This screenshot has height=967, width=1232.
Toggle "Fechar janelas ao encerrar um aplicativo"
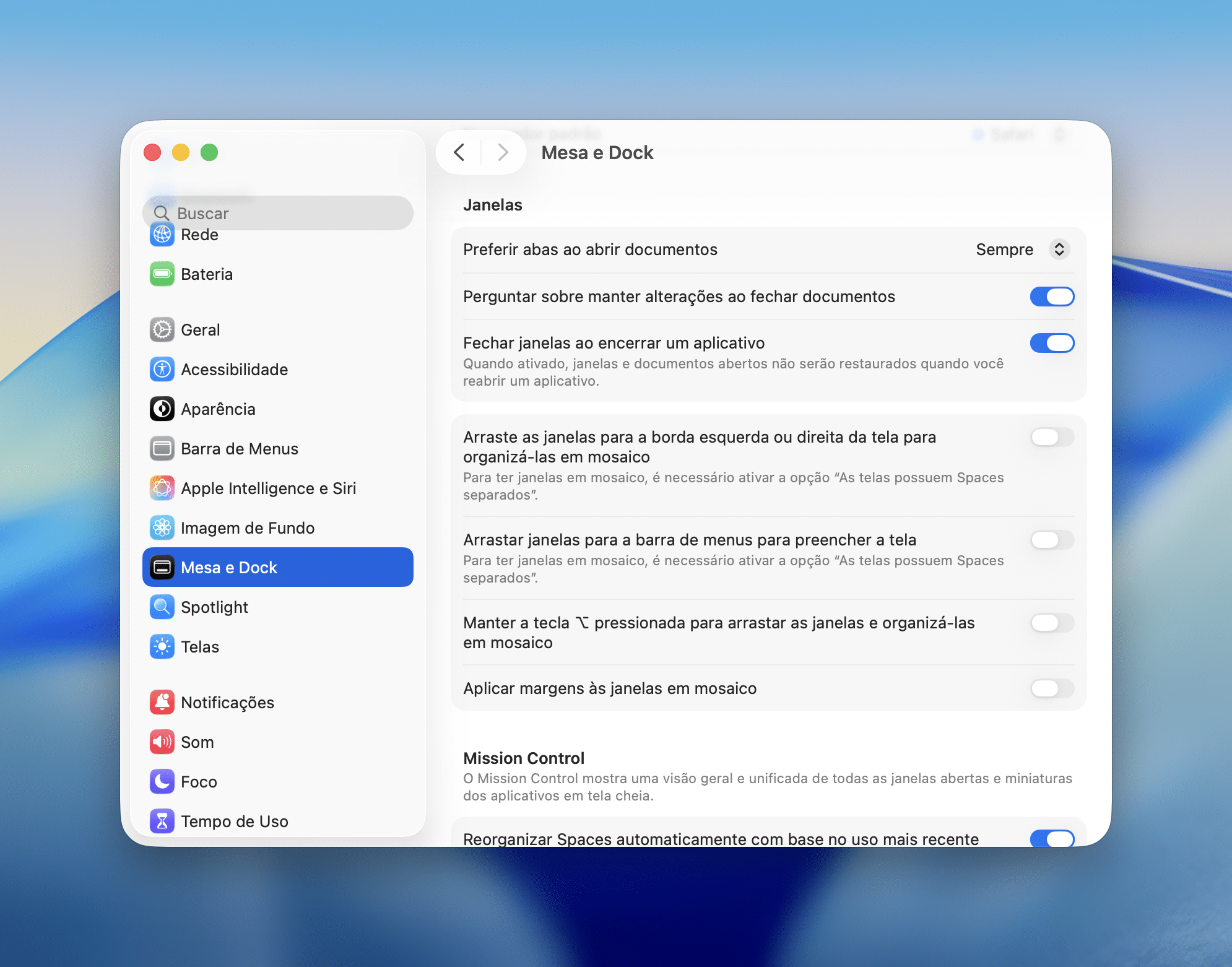(1051, 343)
